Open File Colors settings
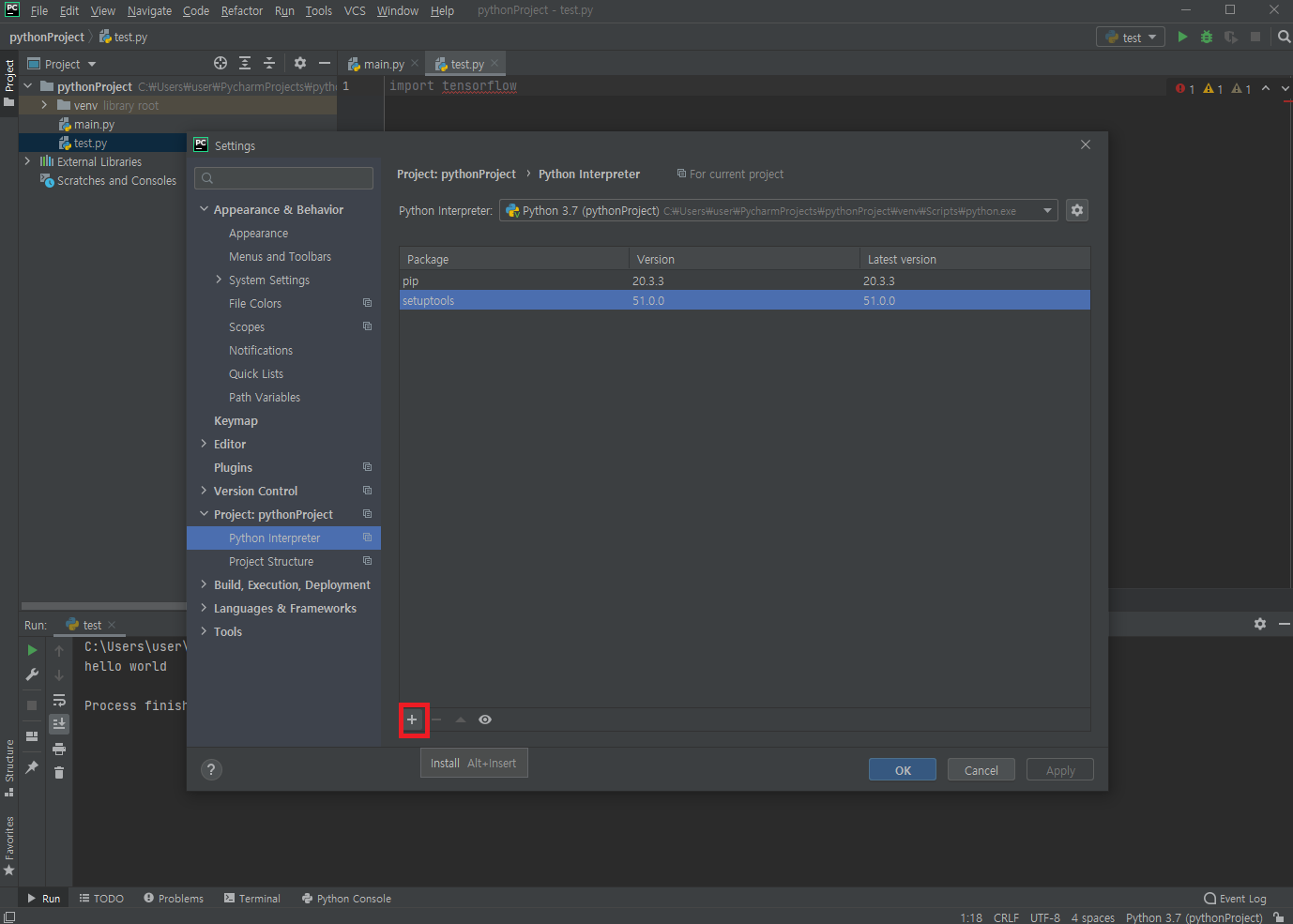1293x924 pixels. coord(254,303)
